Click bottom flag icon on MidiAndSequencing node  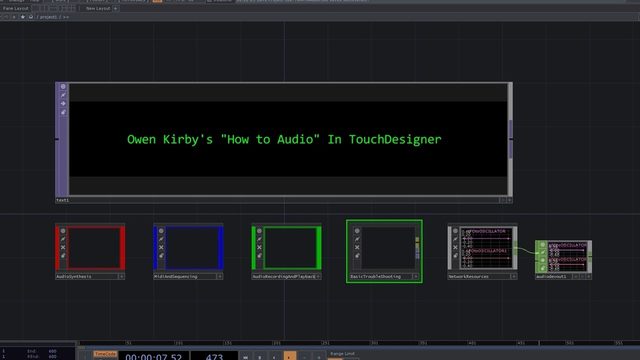(x=161, y=256)
